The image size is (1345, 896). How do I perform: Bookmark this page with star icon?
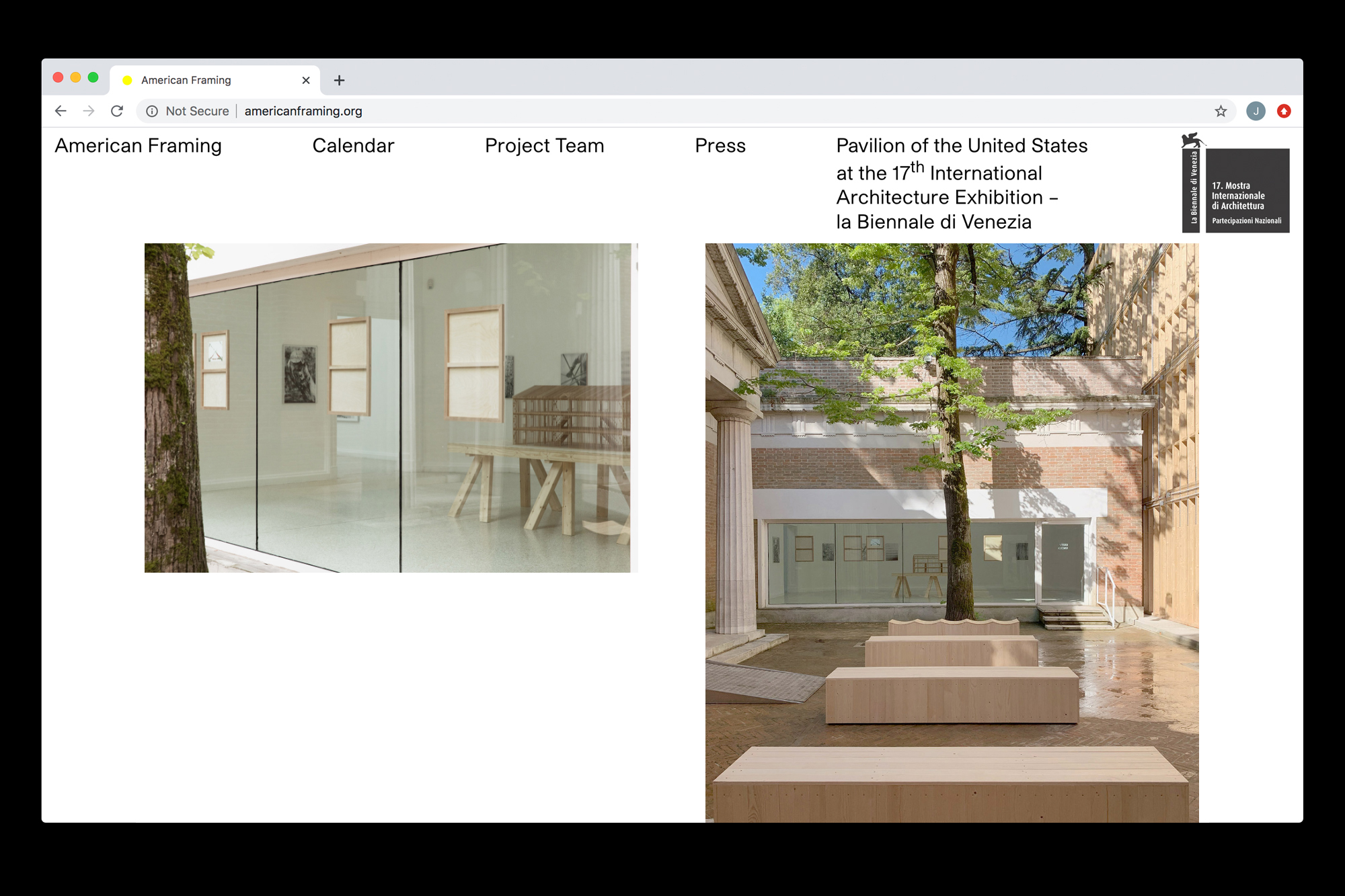1221,111
